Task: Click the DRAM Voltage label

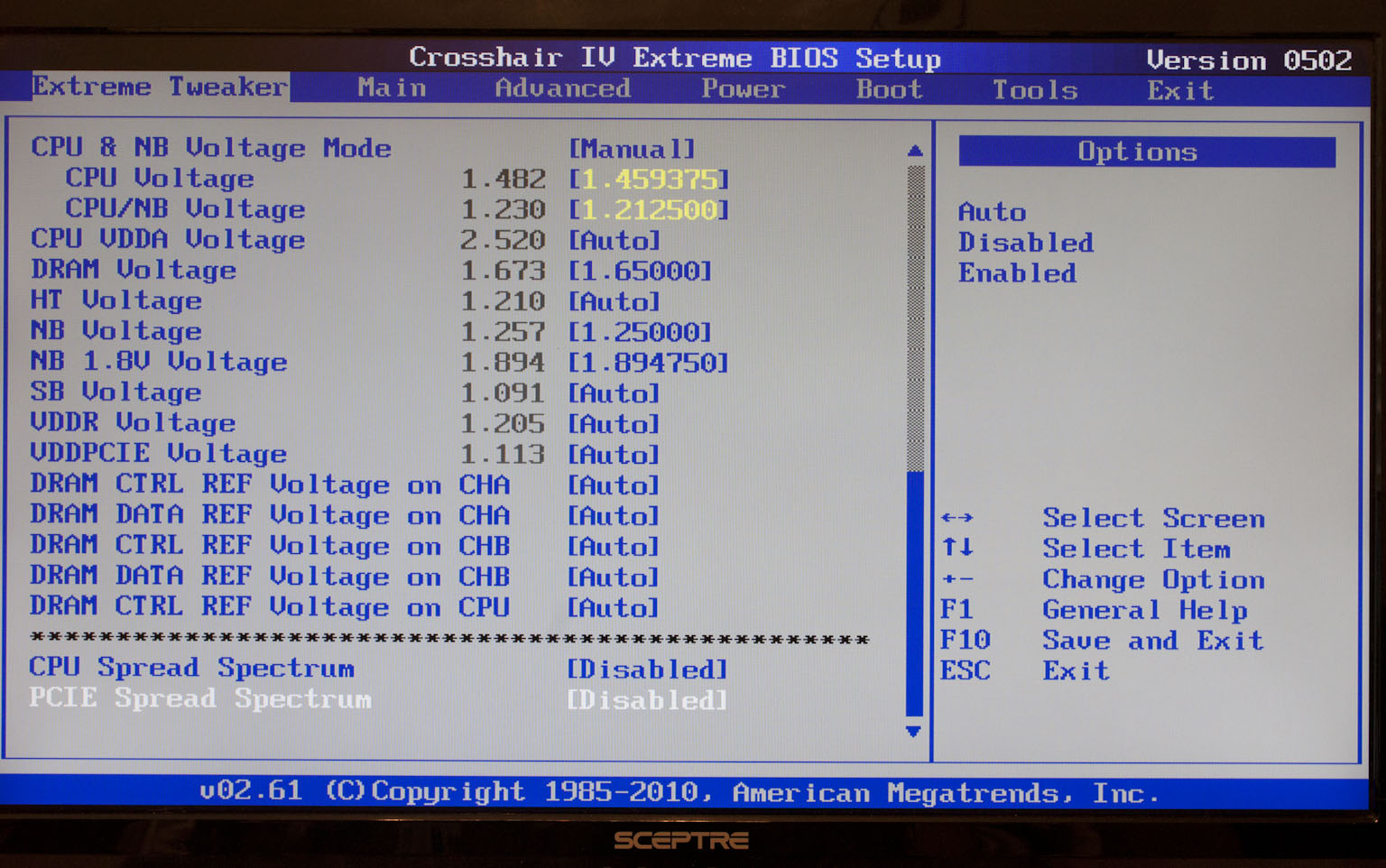Action: [134, 270]
